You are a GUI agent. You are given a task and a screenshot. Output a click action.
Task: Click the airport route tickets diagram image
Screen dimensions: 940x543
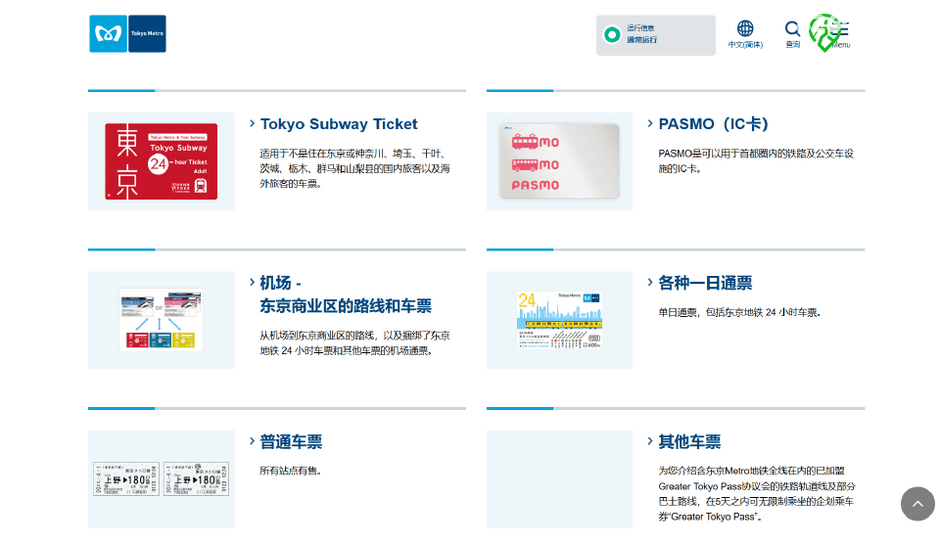pyautogui.click(x=161, y=320)
